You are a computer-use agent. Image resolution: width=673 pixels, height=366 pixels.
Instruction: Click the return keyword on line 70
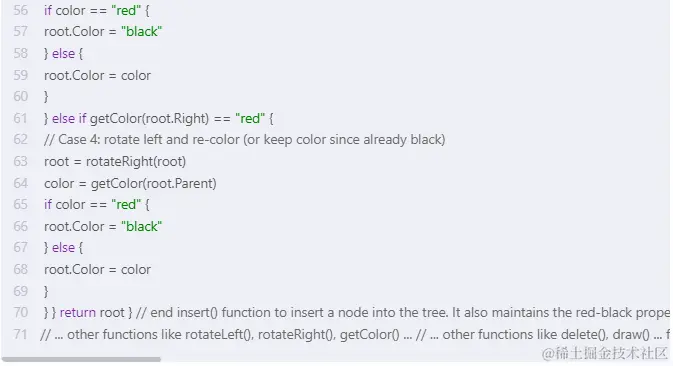pyautogui.click(x=78, y=312)
